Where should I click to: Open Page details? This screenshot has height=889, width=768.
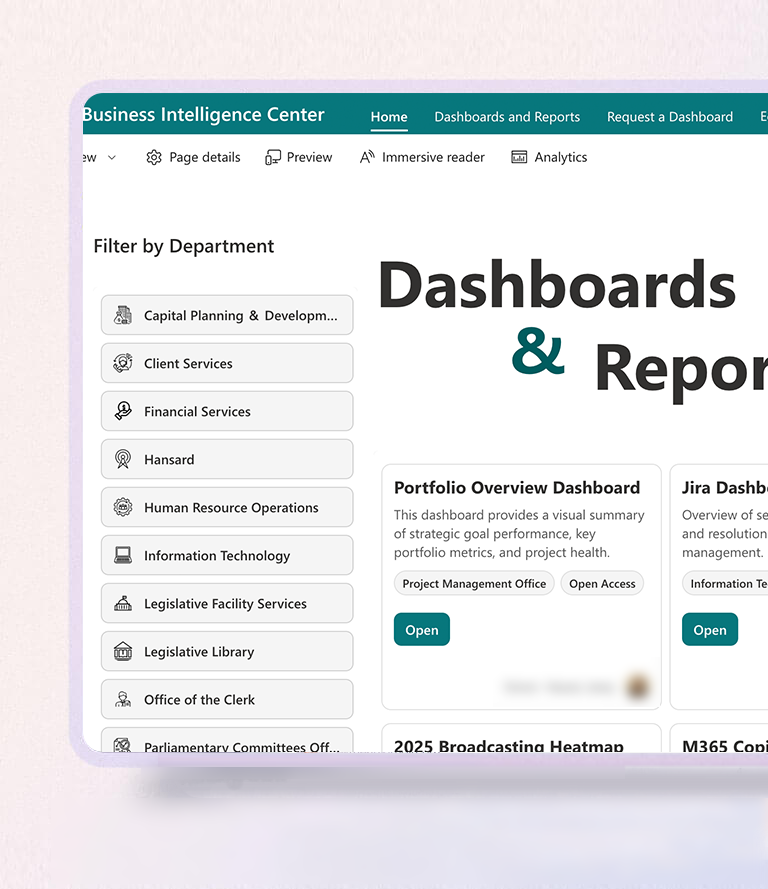(193, 157)
